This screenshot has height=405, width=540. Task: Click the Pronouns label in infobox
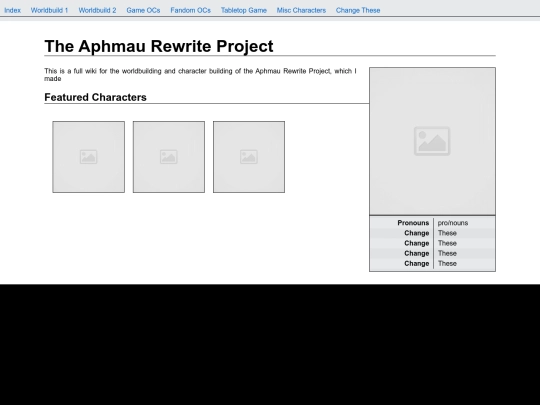[413, 223]
